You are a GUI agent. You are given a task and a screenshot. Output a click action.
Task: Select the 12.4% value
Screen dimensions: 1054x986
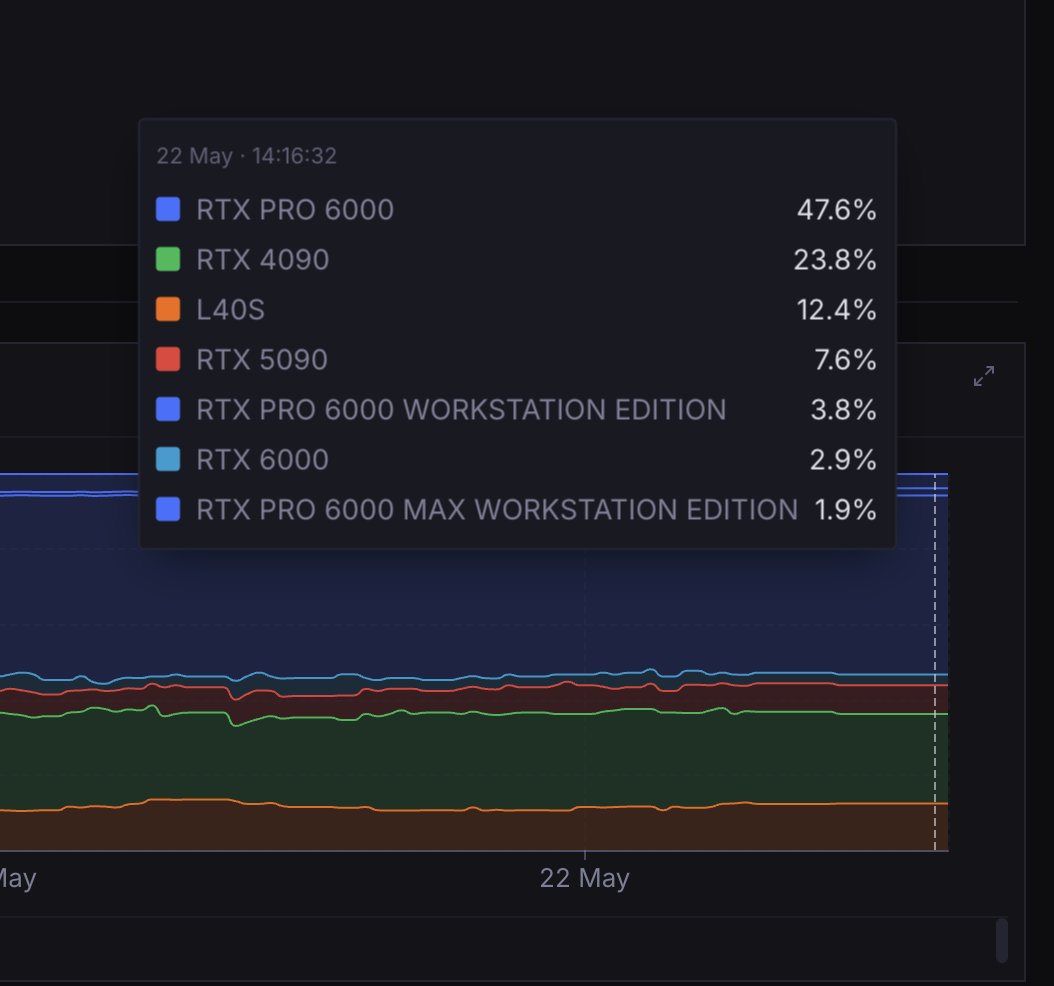[x=836, y=310]
